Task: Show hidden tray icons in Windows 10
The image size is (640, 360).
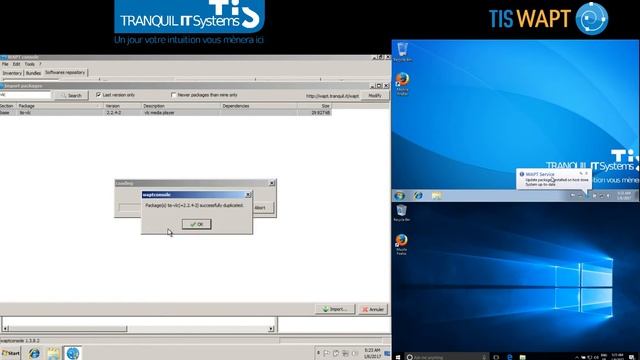Action: [x=577, y=357]
